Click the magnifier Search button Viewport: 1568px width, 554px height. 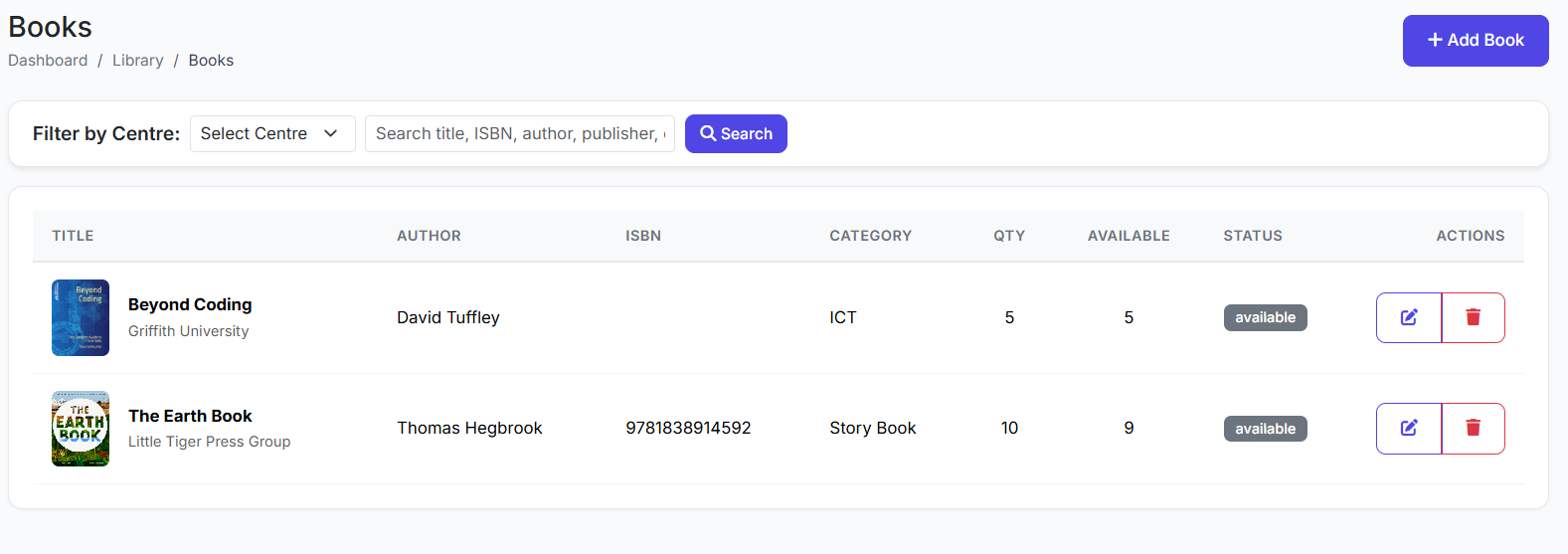pos(736,133)
